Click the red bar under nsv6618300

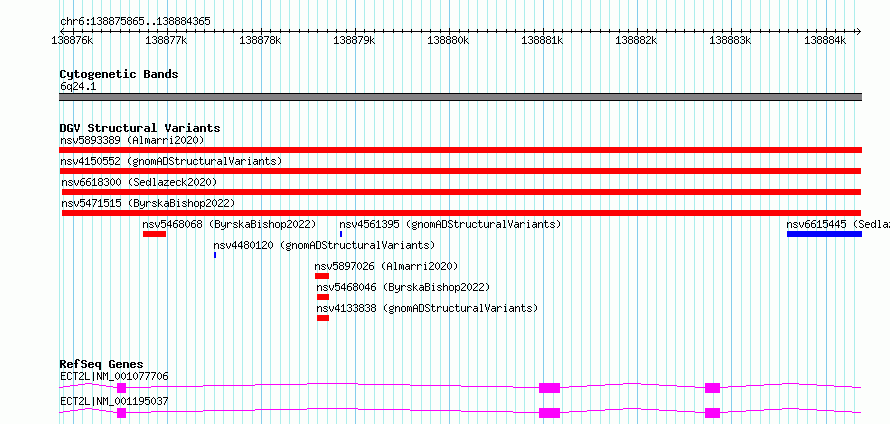461,192
